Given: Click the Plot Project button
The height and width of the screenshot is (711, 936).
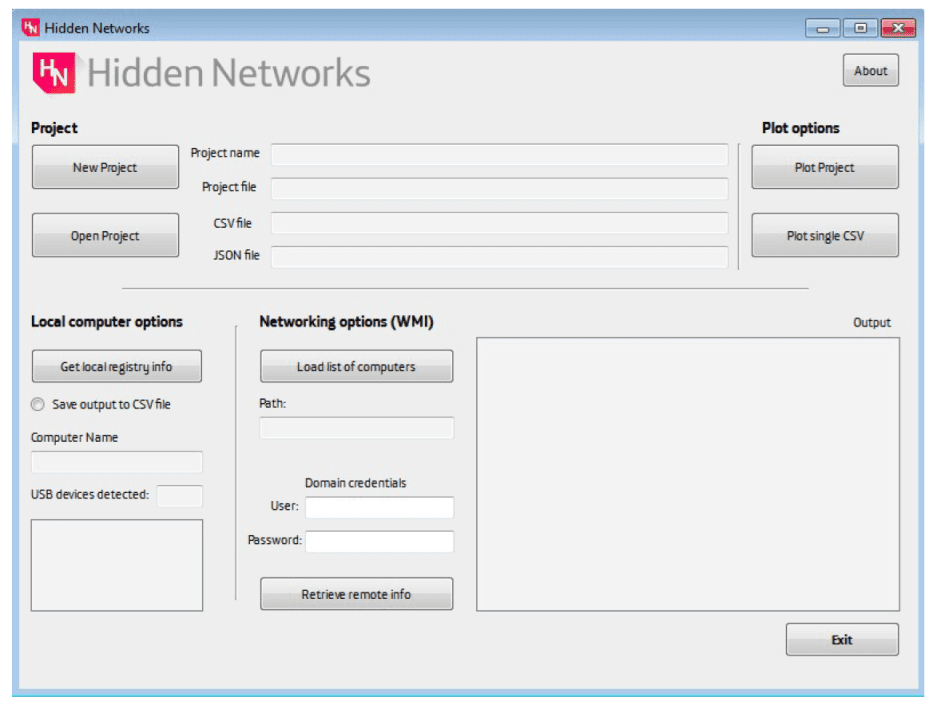Looking at the screenshot, I should point(824,167).
